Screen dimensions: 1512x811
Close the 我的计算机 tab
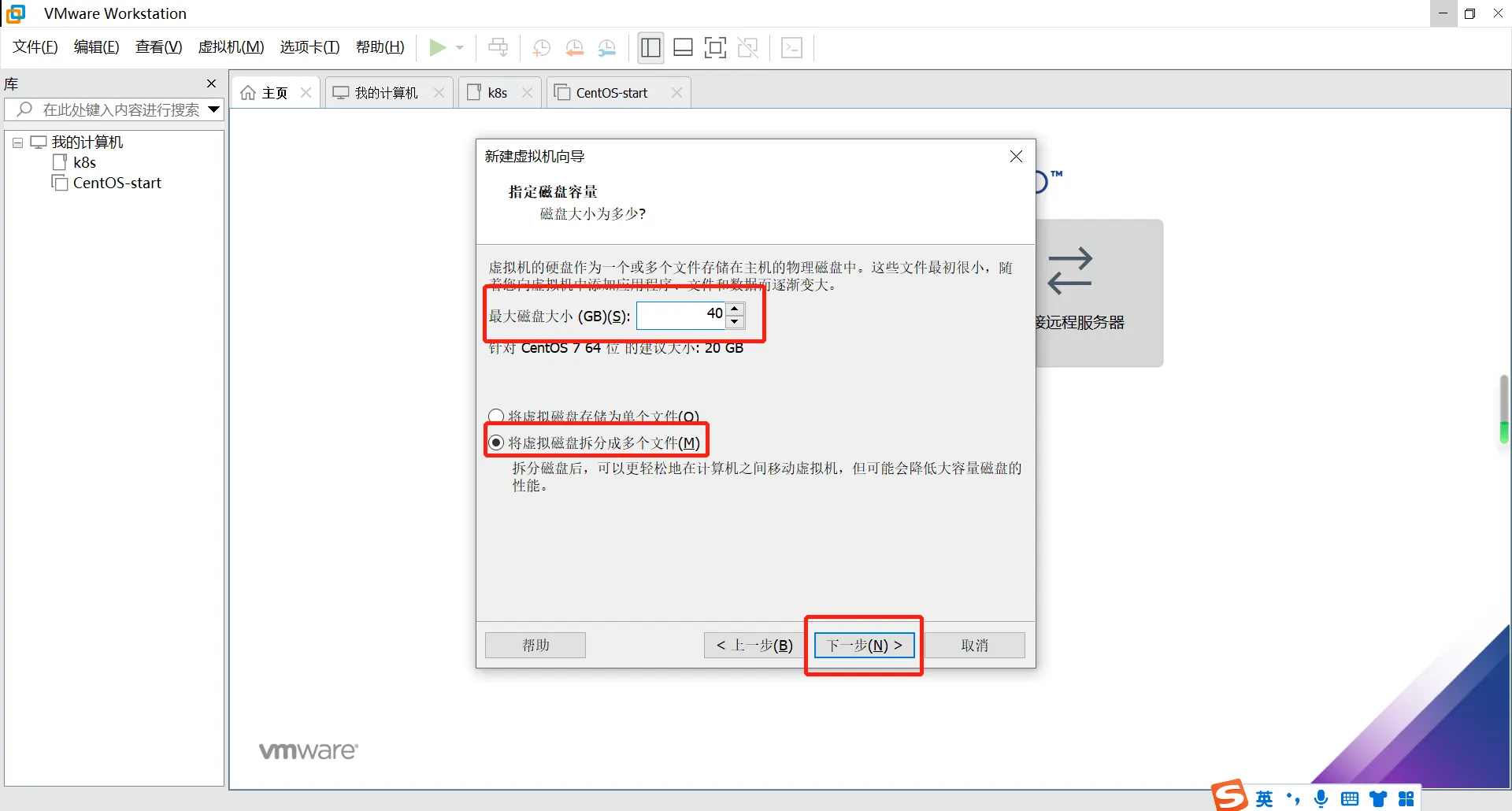(439, 93)
